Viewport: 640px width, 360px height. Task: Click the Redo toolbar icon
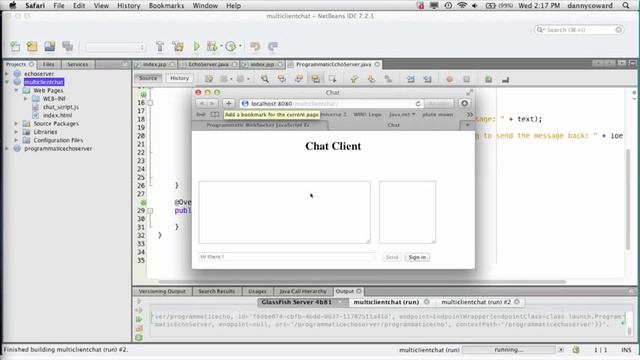pos(273,47)
